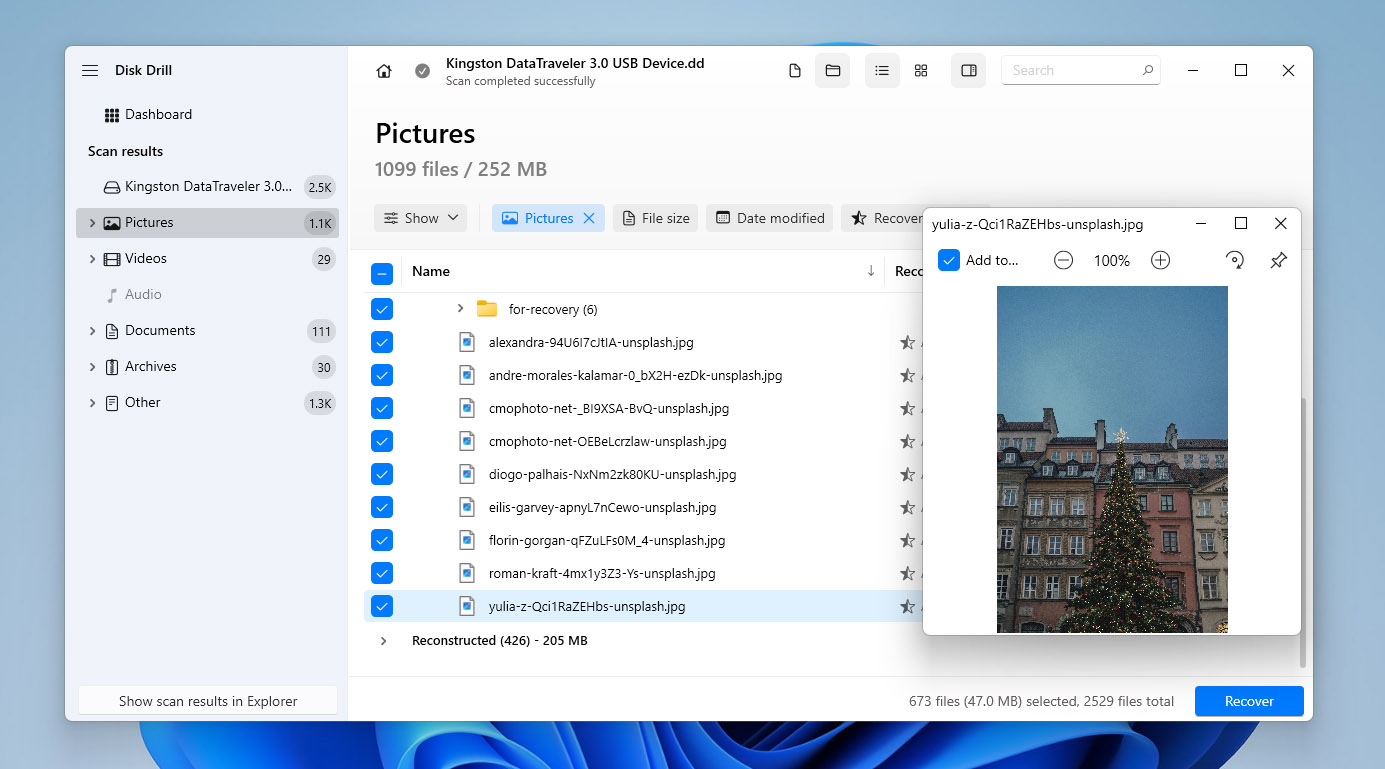Toggle the select-all checkbox above file list

click(382, 271)
